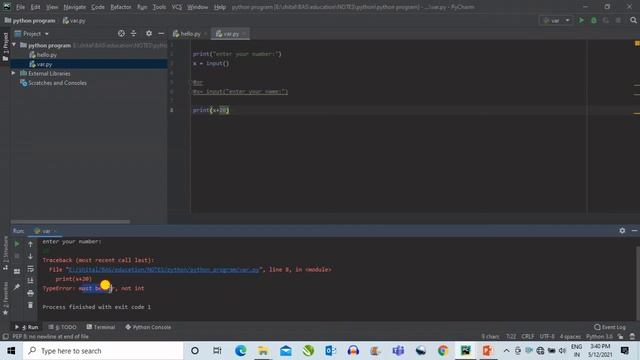
Task: Collapse the 'python program' project folder
Action: [x=14, y=45]
